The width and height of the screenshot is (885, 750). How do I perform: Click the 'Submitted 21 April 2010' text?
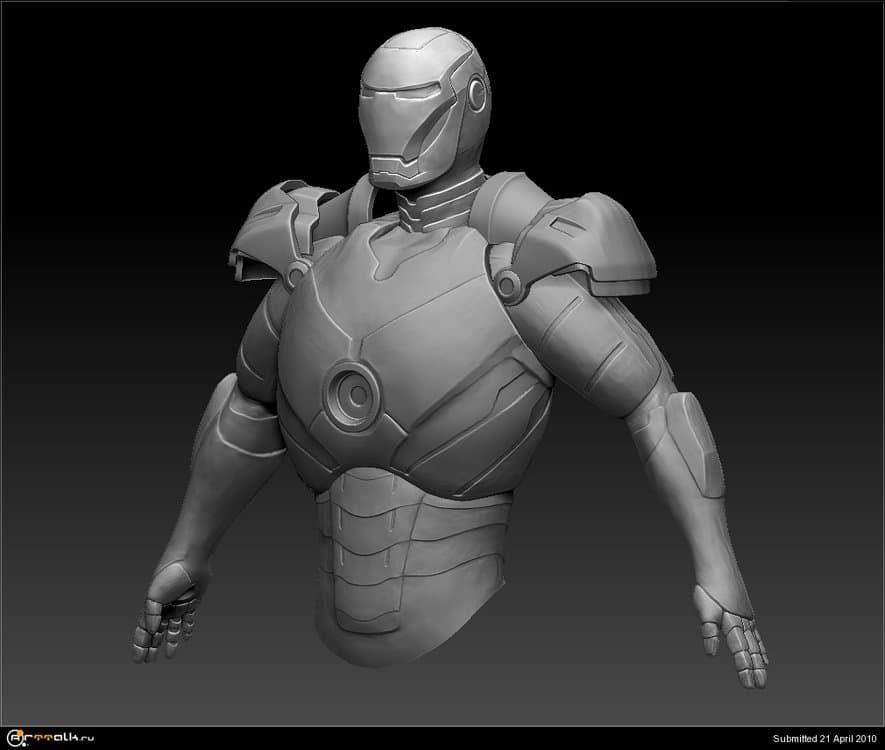pos(824,739)
